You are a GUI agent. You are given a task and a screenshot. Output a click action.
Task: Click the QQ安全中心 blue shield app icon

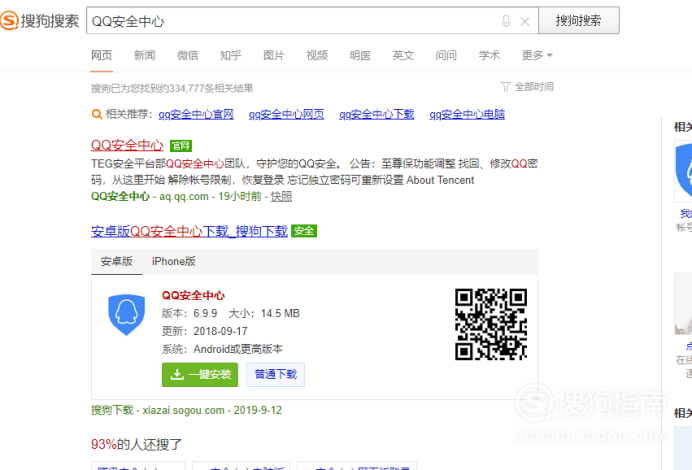[127, 315]
